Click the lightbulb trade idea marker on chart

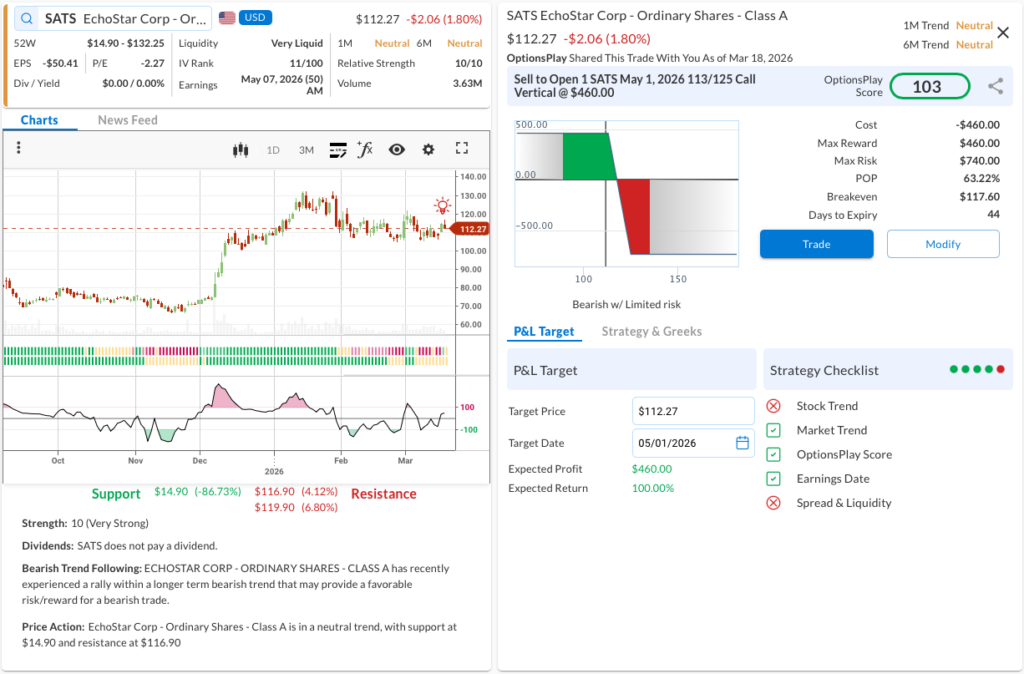tap(442, 206)
